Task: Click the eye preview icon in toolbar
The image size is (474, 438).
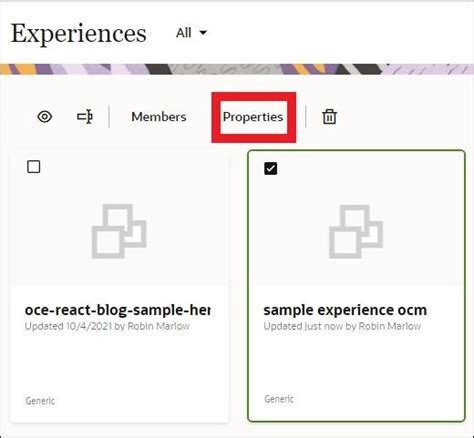Action: (45, 117)
